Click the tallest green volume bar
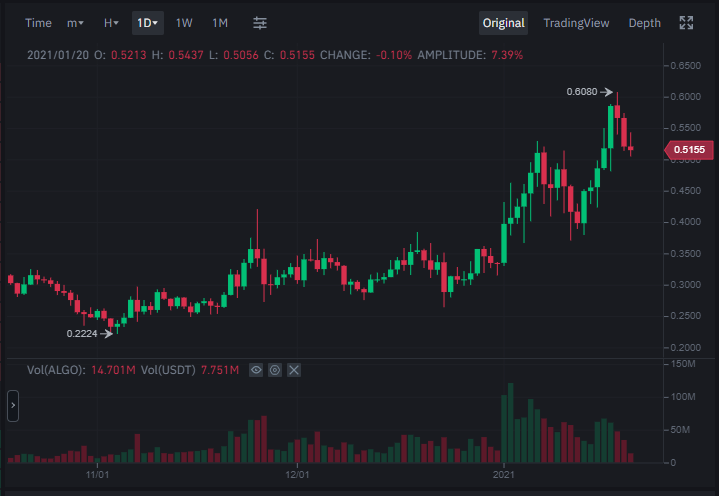This screenshot has width=719, height=496. click(510, 423)
